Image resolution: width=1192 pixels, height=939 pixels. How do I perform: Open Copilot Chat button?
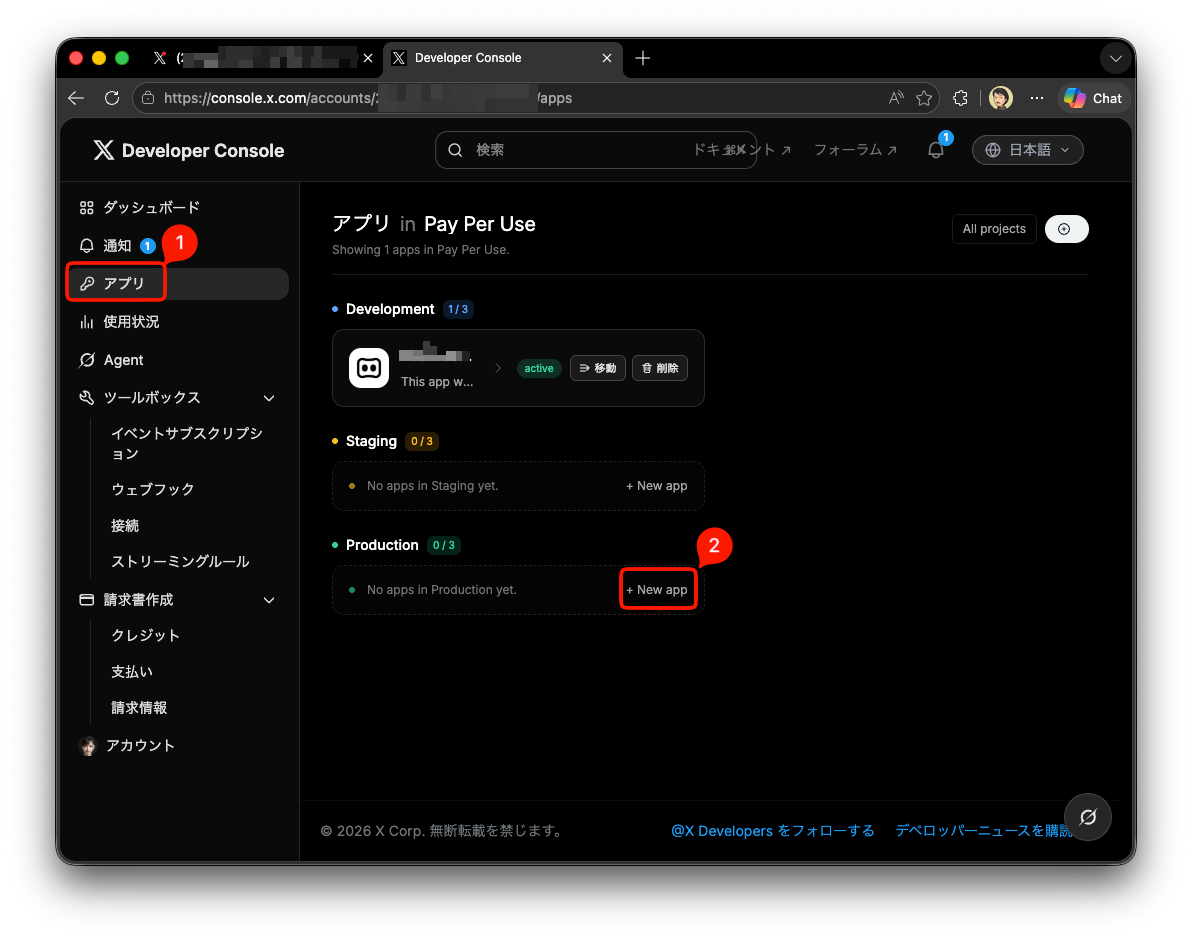(x=1093, y=98)
